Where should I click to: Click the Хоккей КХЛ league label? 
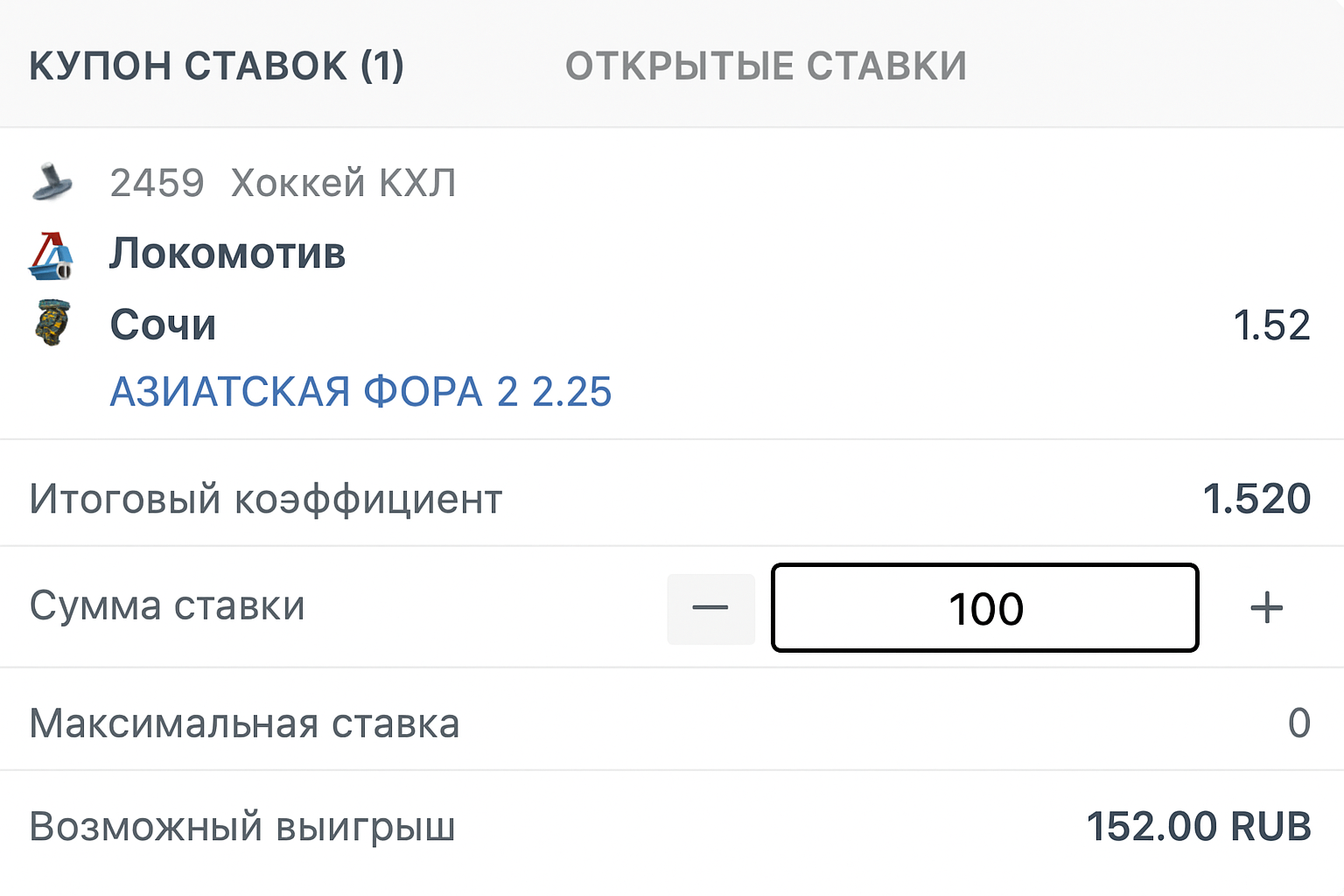pos(343,183)
